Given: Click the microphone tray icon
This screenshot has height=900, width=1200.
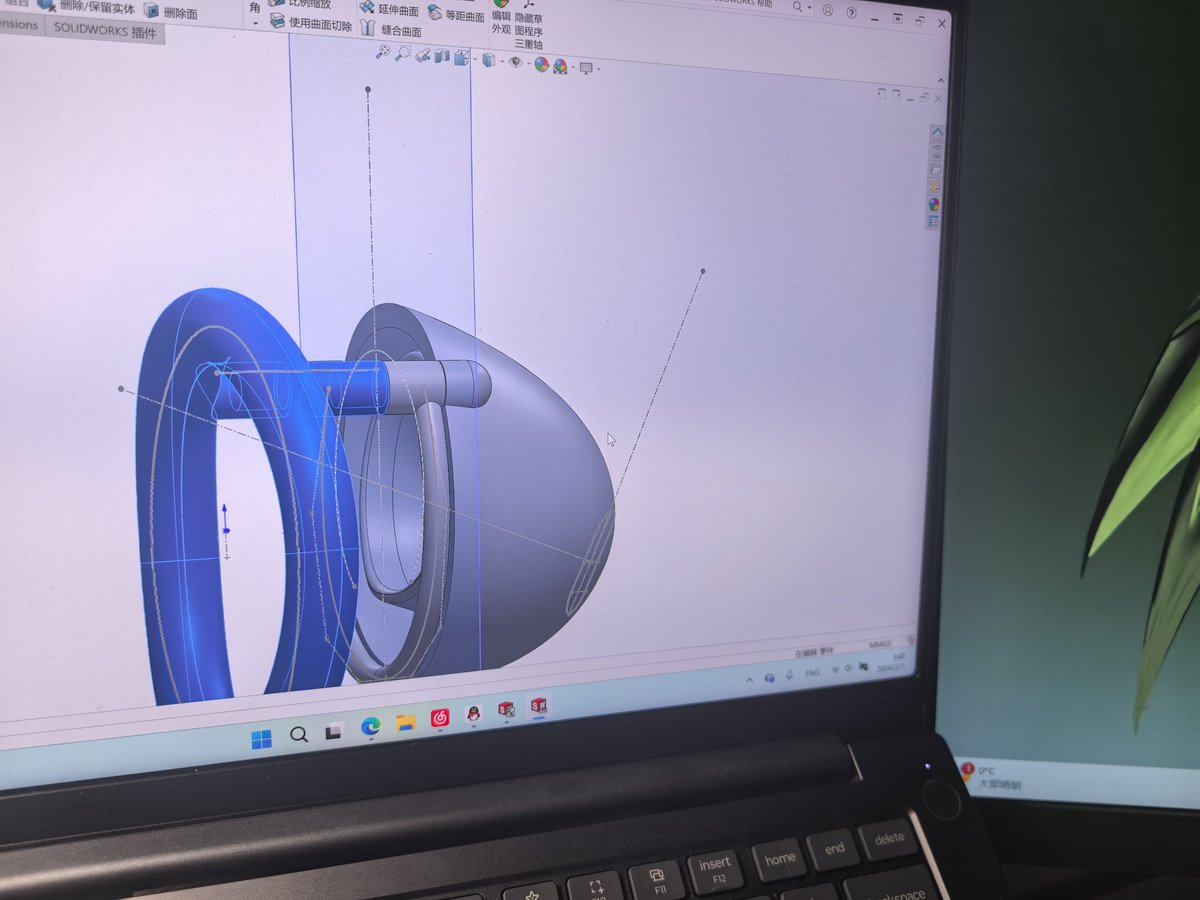Looking at the screenshot, I should coord(789,675).
